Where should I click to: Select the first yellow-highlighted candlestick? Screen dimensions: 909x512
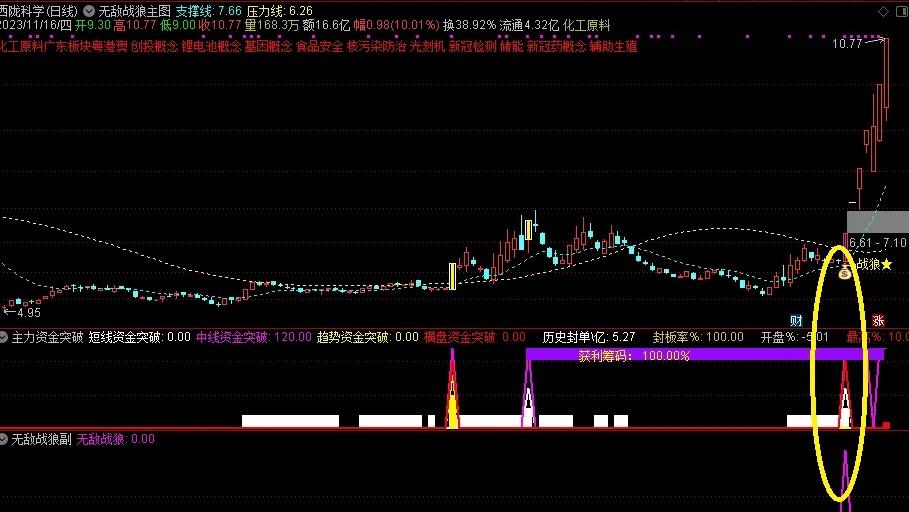(452, 276)
